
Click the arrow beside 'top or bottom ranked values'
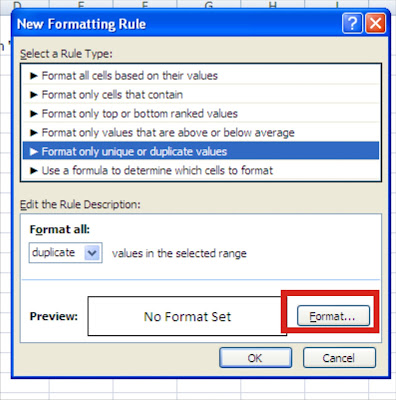pos(33,114)
